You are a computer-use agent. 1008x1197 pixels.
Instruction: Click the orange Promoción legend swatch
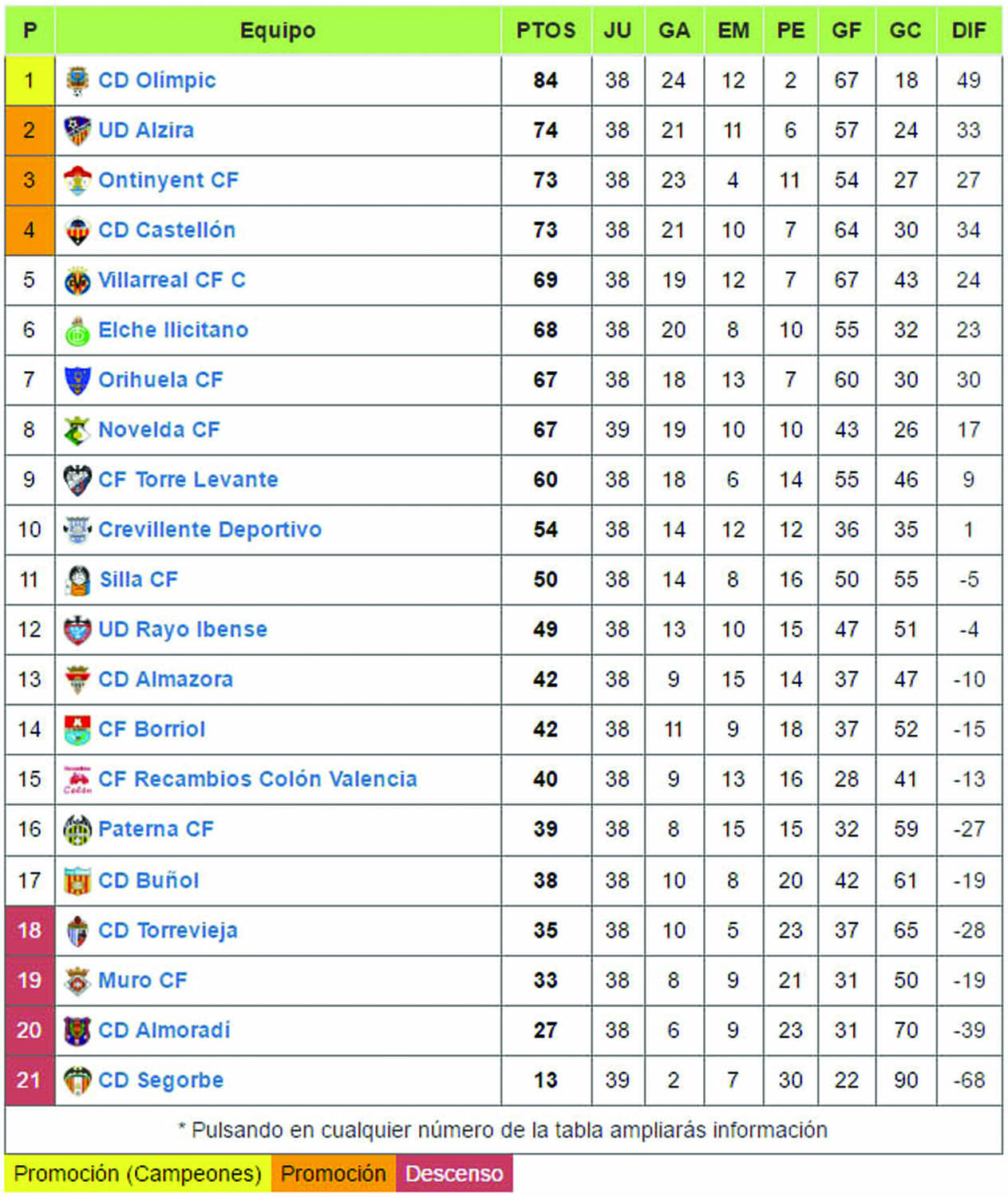(x=333, y=1174)
